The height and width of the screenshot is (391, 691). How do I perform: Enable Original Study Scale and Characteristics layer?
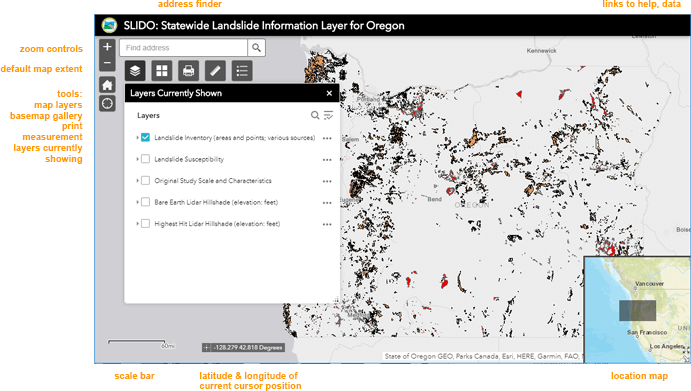(145, 181)
